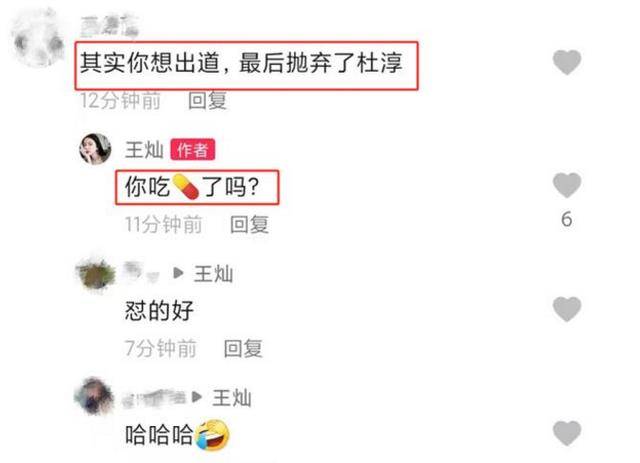
Task: Reply to the 7分钟前 comment
Action: (x=243, y=348)
